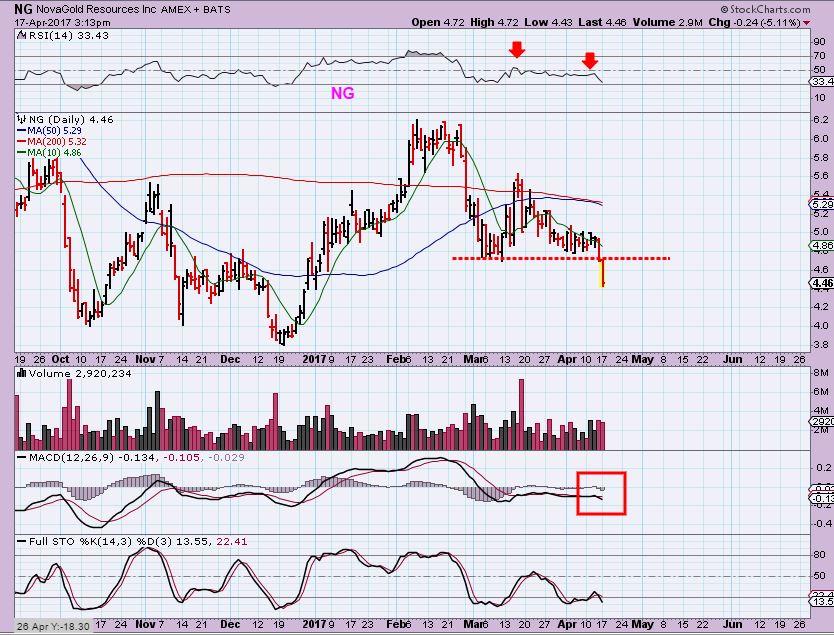Click the 'Low 4.43' quote value
834x635 pixels.
point(548,22)
